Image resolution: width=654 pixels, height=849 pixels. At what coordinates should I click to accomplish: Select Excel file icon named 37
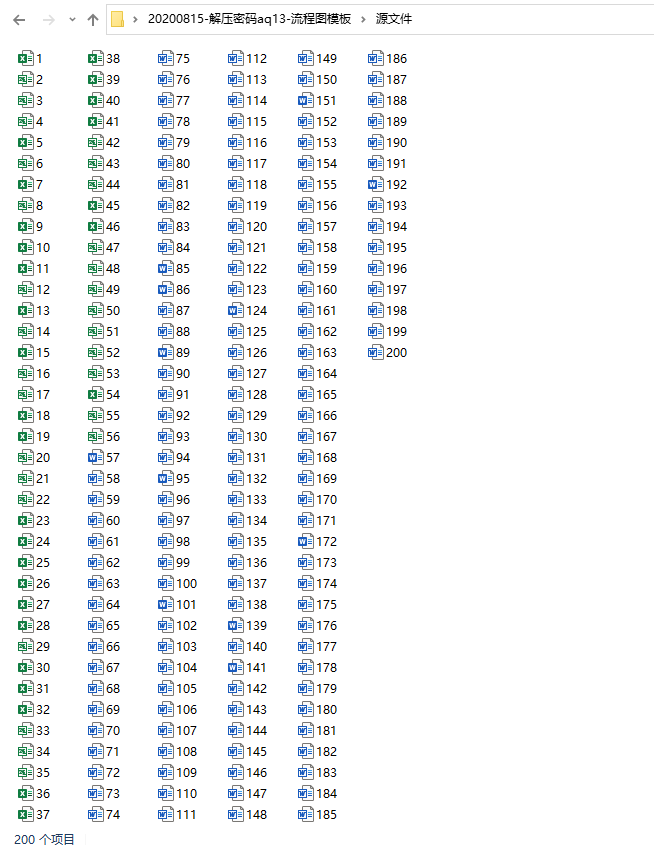point(25,814)
